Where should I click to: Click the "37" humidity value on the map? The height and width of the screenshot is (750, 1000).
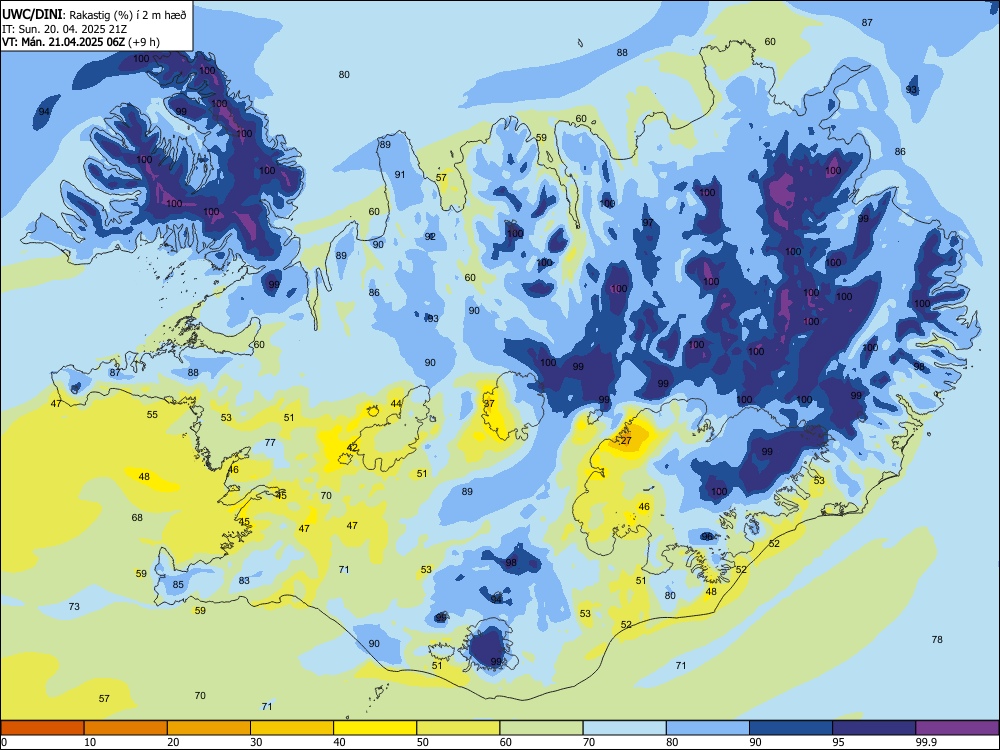tap(489, 404)
